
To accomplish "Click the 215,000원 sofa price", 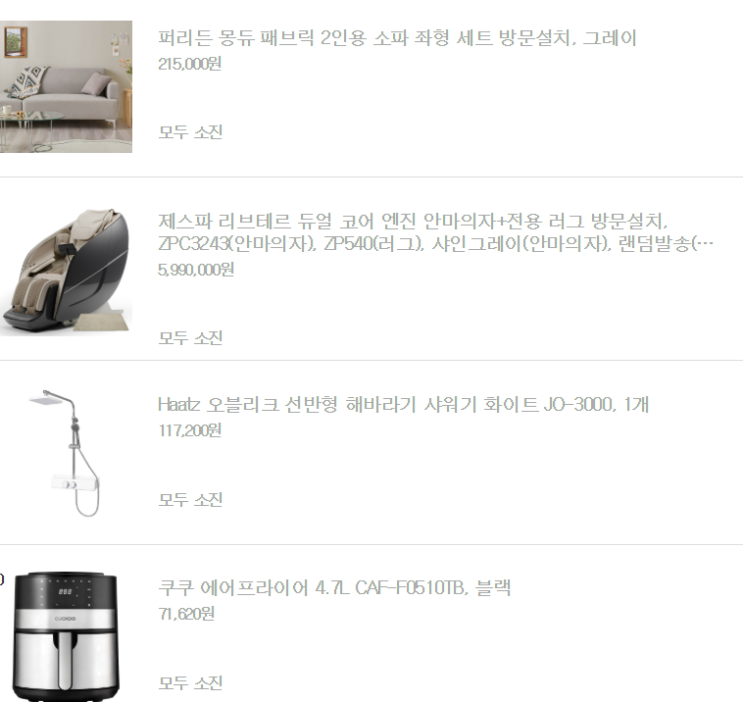I will [x=190, y=64].
